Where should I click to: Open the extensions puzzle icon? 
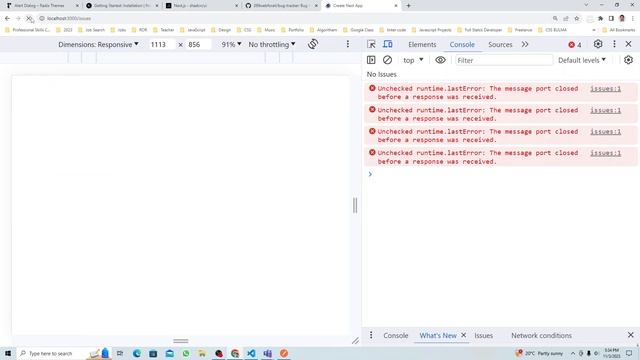(600, 18)
